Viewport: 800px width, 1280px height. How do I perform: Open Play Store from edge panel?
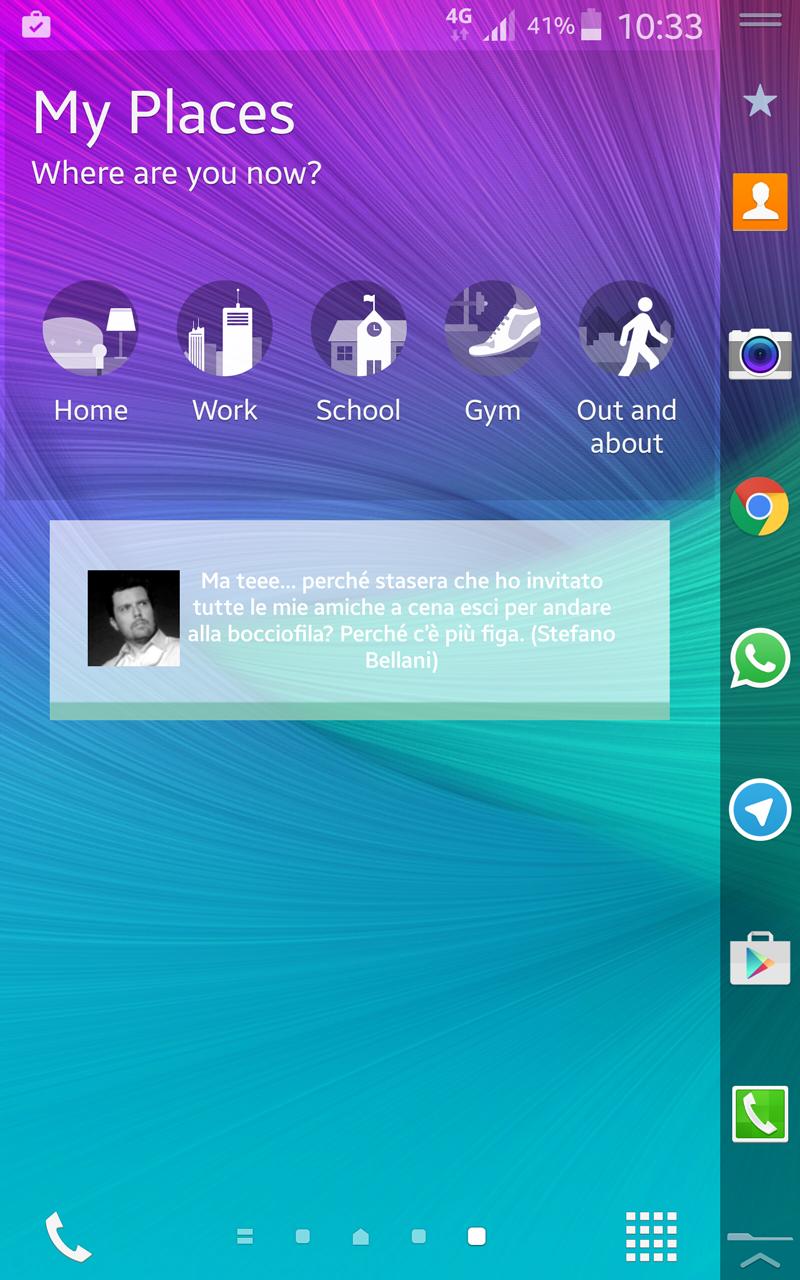point(760,959)
